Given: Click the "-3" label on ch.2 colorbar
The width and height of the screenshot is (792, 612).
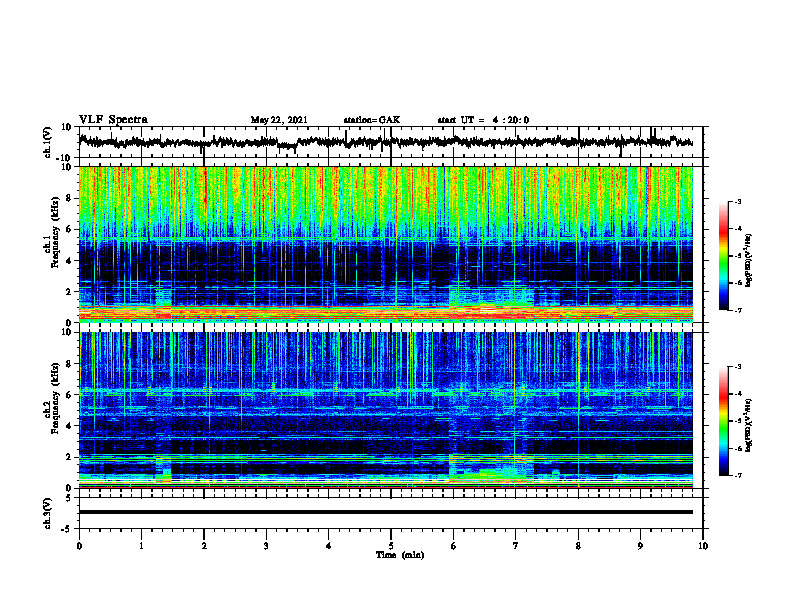Looking at the screenshot, I should pos(738,367).
